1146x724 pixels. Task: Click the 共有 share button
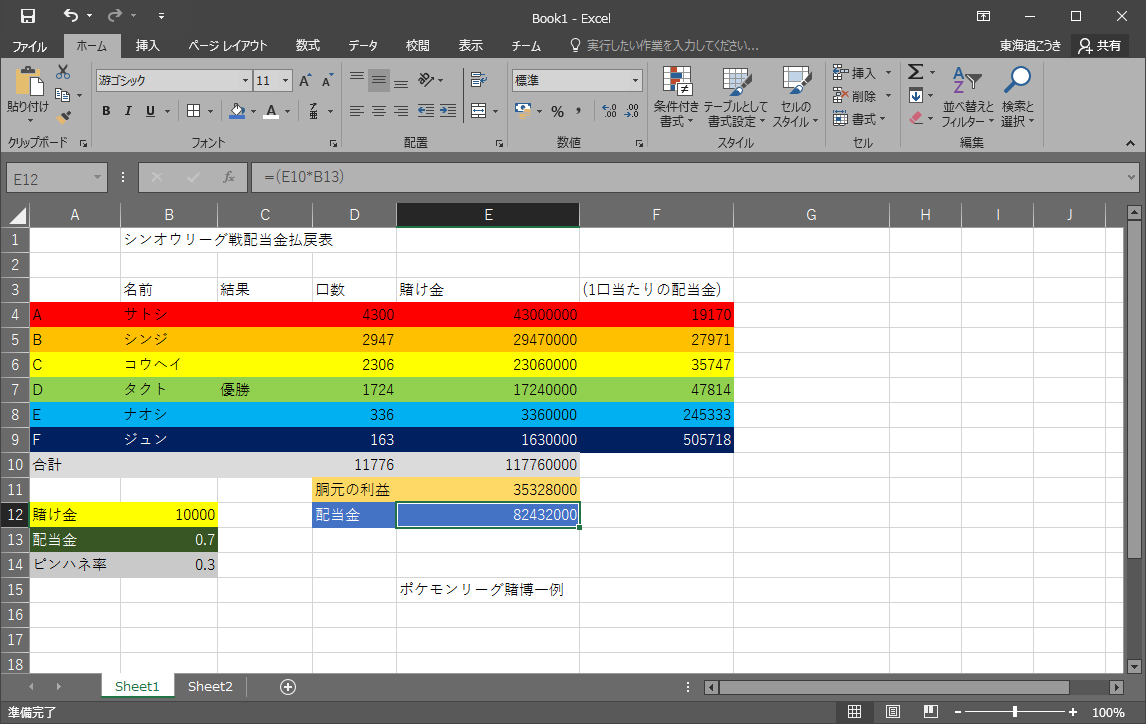pyautogui.click(x=1100, y=45)
